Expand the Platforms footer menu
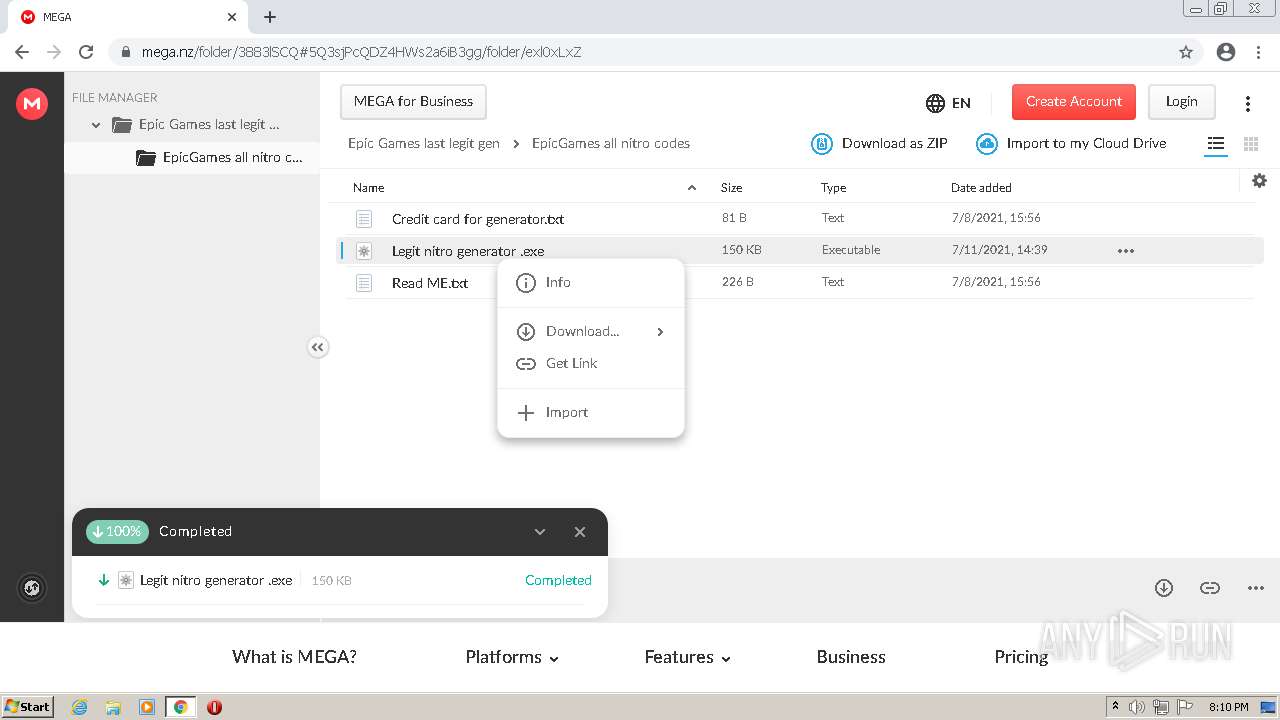The image size is (1280, 720). click(512, 657)
